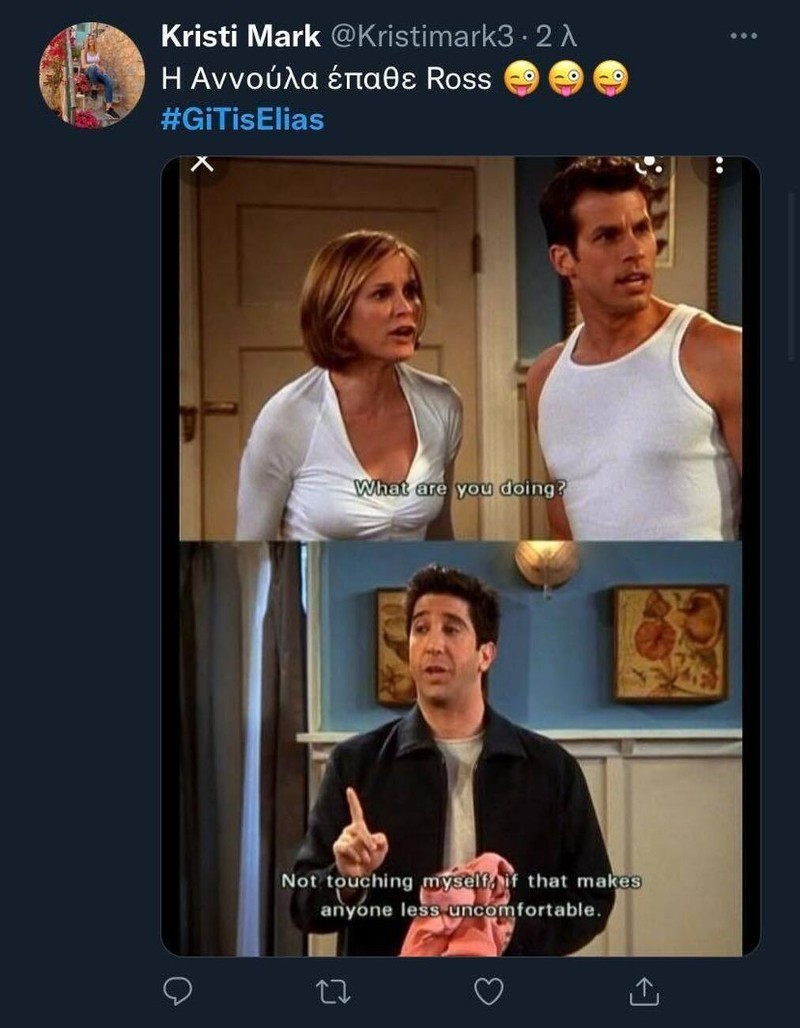Open the vertical dots menu inside the image
This screenshot has height=1028, width=800.
[719, 165]
